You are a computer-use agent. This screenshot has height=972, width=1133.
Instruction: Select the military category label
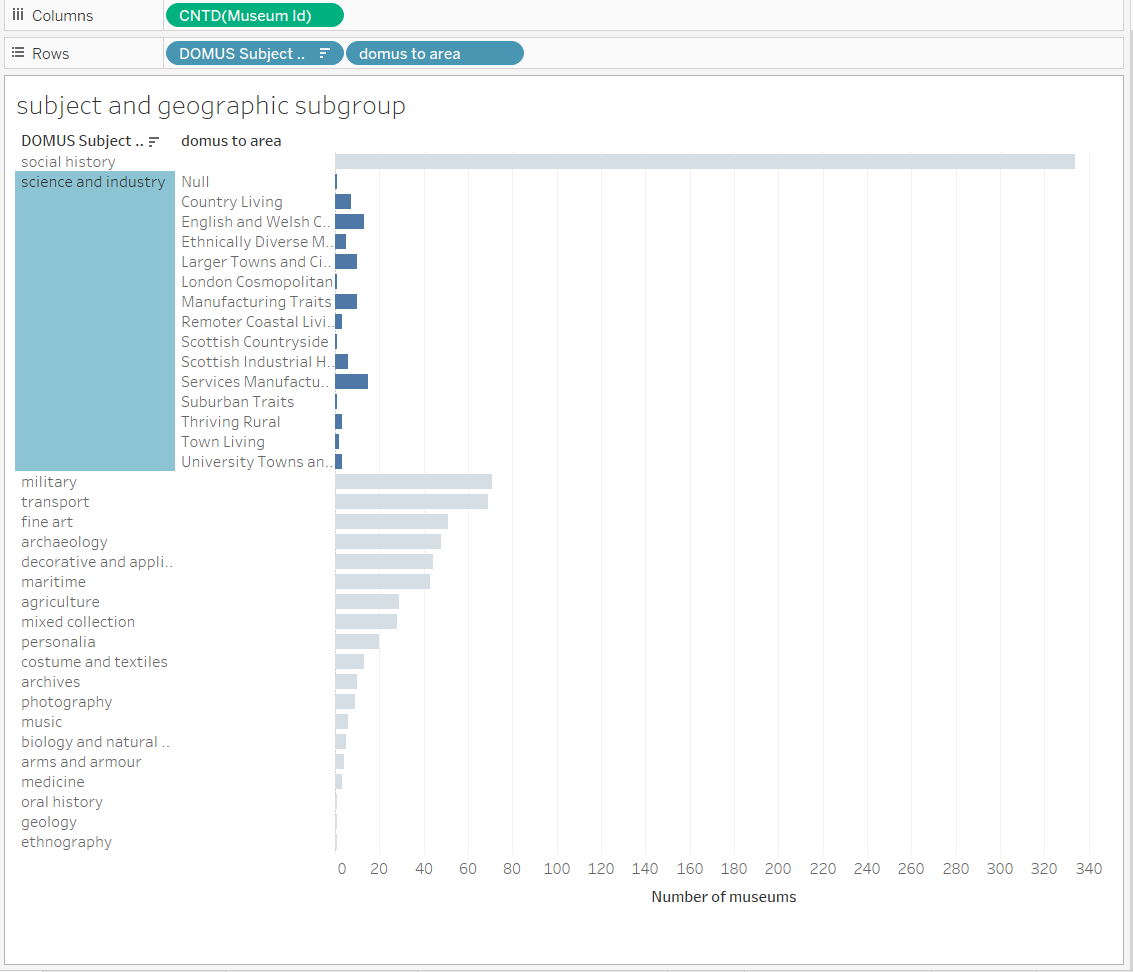point(49,481)
